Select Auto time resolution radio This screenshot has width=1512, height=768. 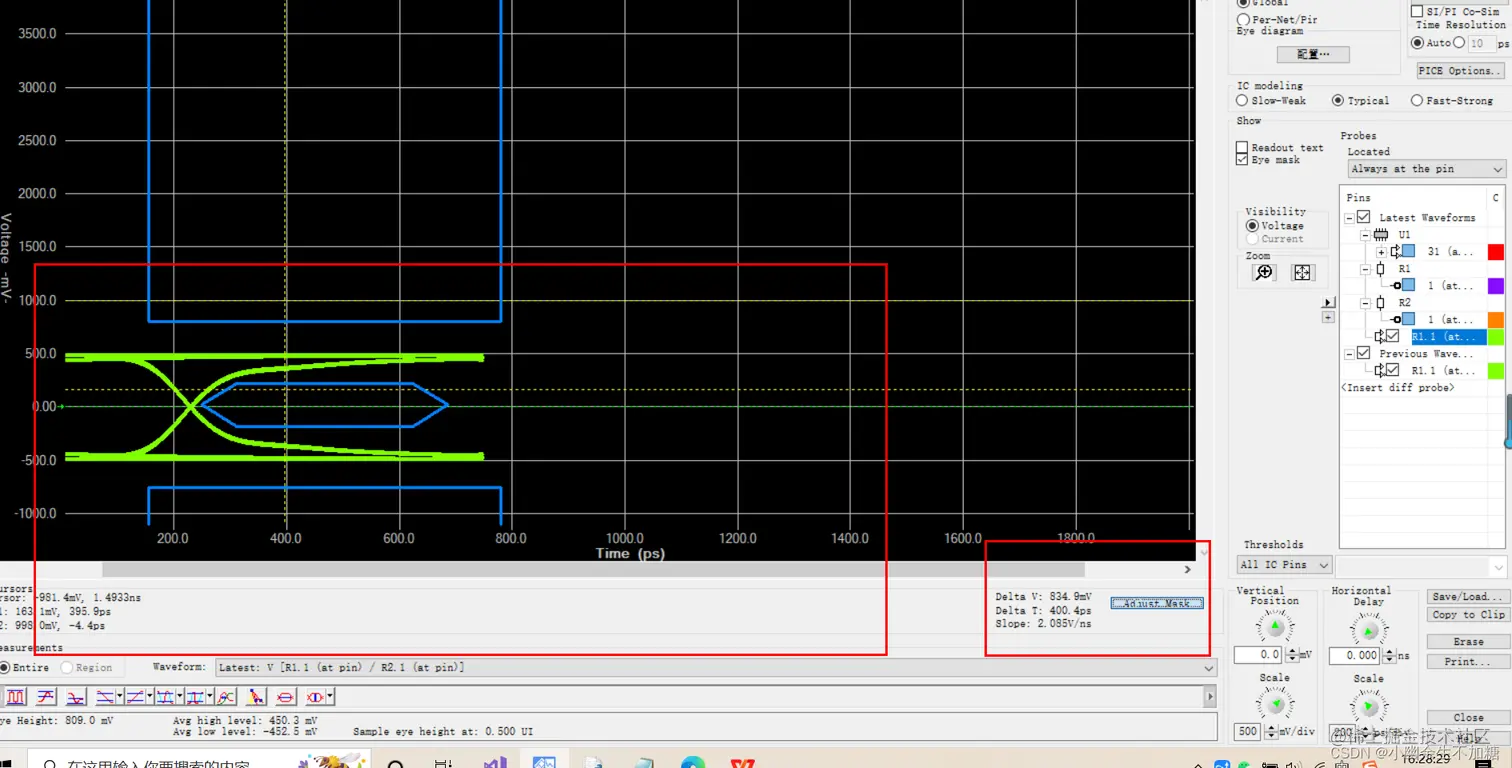[x=1417, y=43]
